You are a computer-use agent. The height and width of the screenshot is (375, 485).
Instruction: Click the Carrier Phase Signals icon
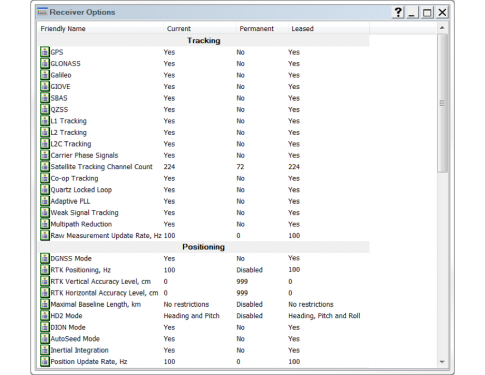click(45, 155)
